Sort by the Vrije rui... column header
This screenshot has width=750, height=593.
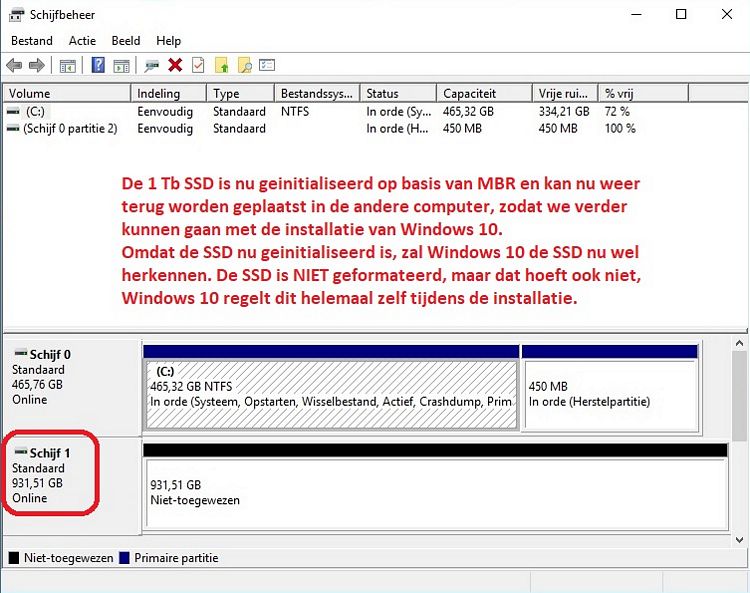click(x=565, y=93)
